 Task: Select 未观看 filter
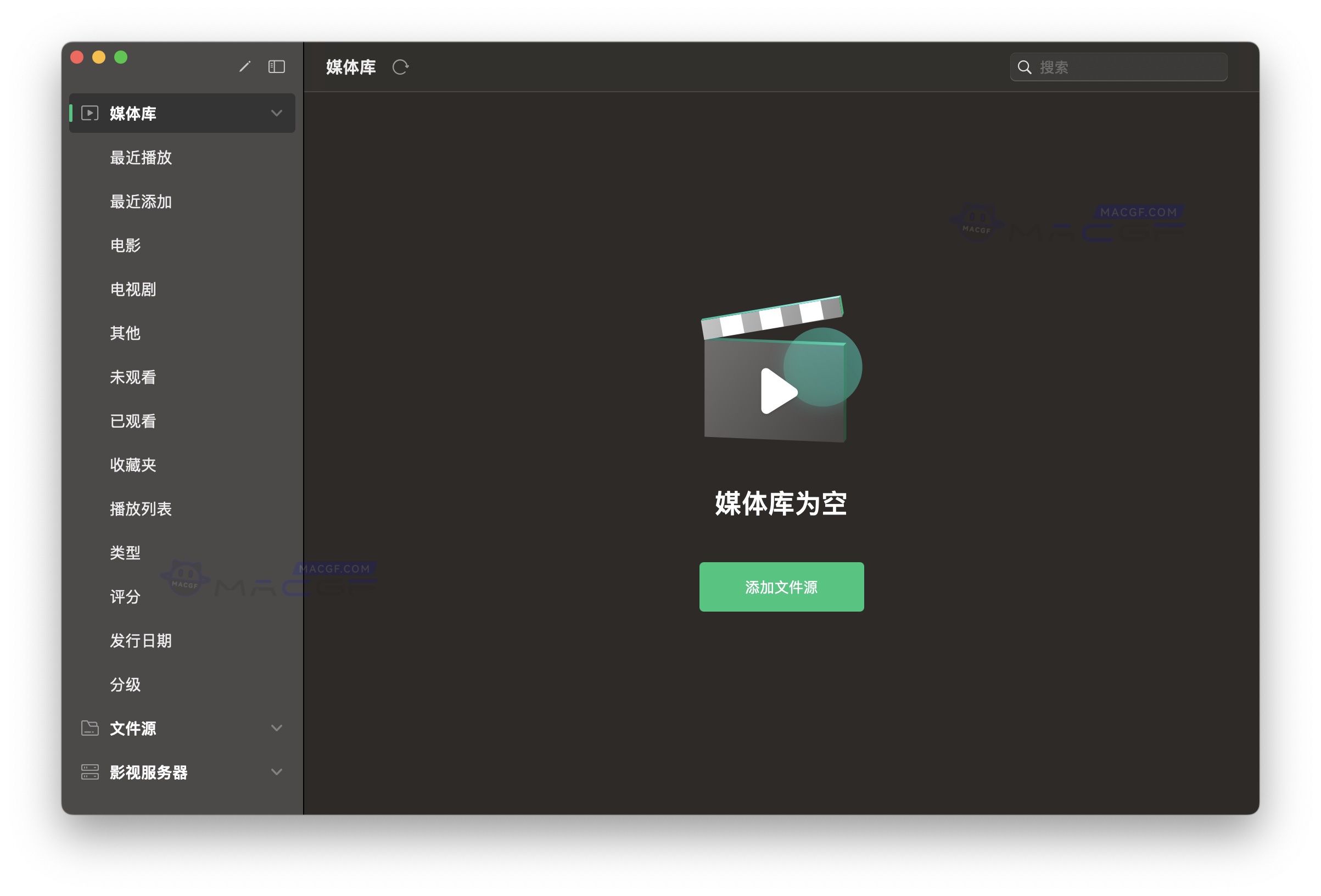tap(134, 377)
